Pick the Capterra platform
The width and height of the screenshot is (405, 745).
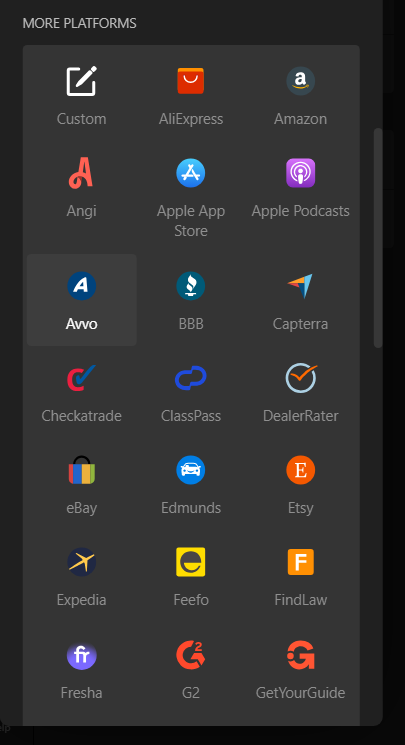tap(300, 300)
